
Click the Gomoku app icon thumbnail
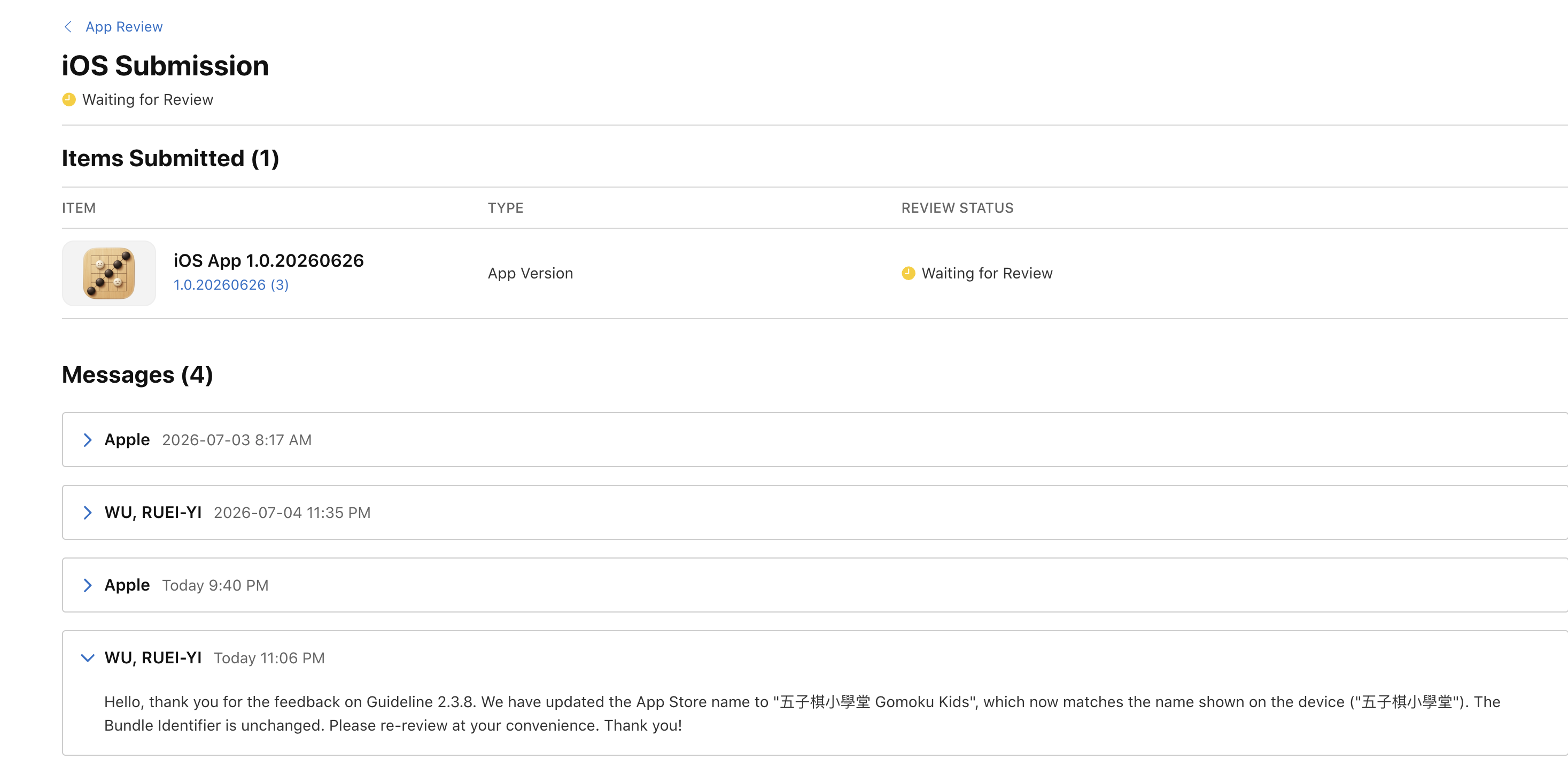pos(109,273)
